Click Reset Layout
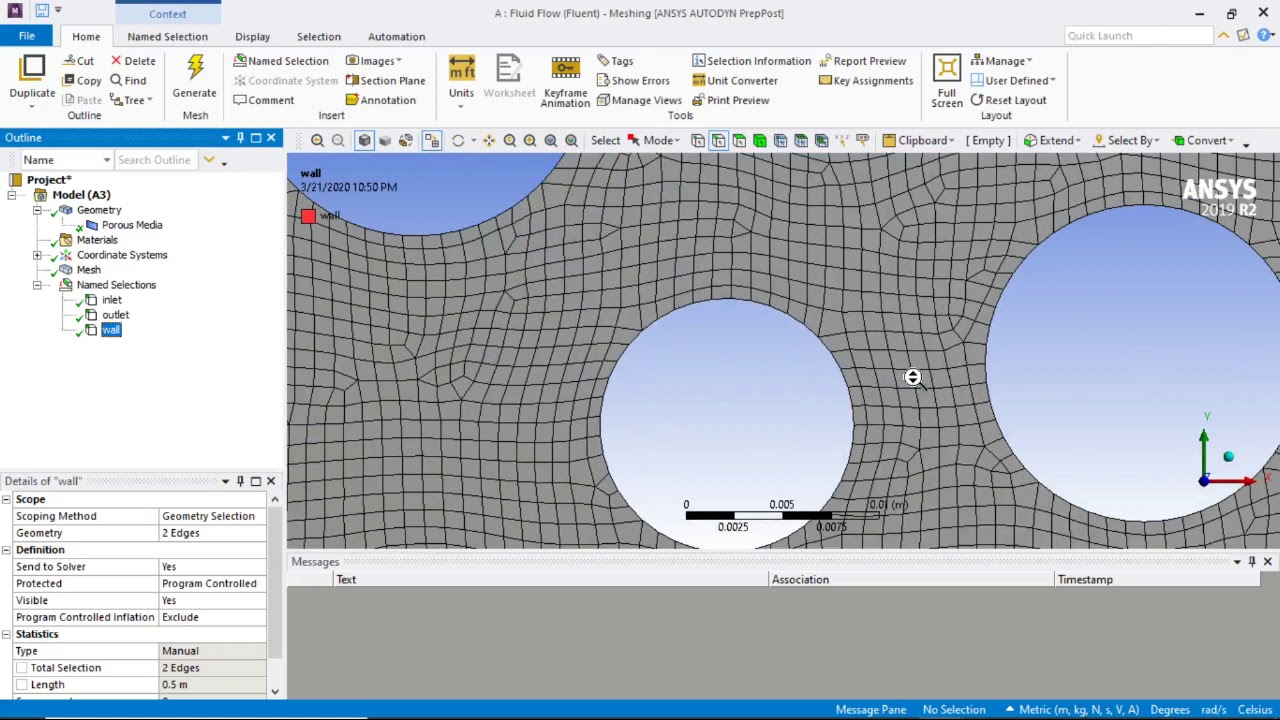The image size is (1280, 720). click(1008, 100)
